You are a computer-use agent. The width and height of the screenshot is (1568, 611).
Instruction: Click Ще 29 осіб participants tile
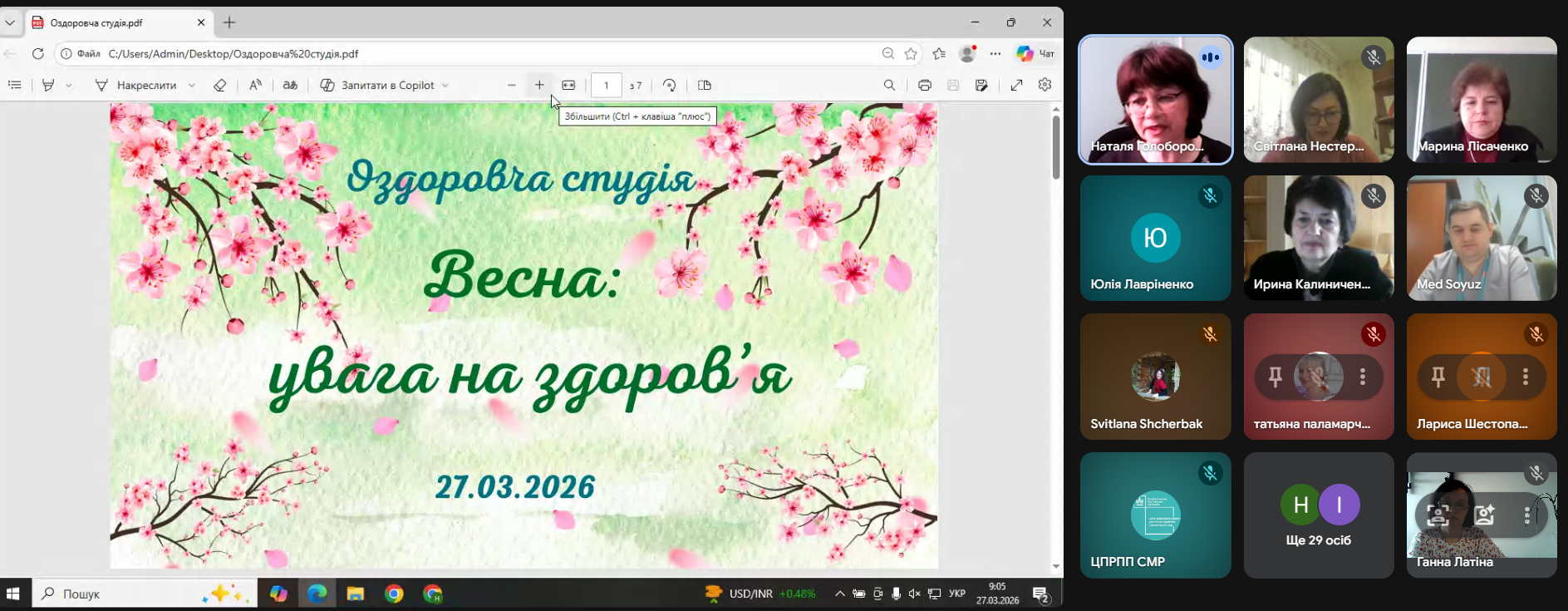[1319, 515]
